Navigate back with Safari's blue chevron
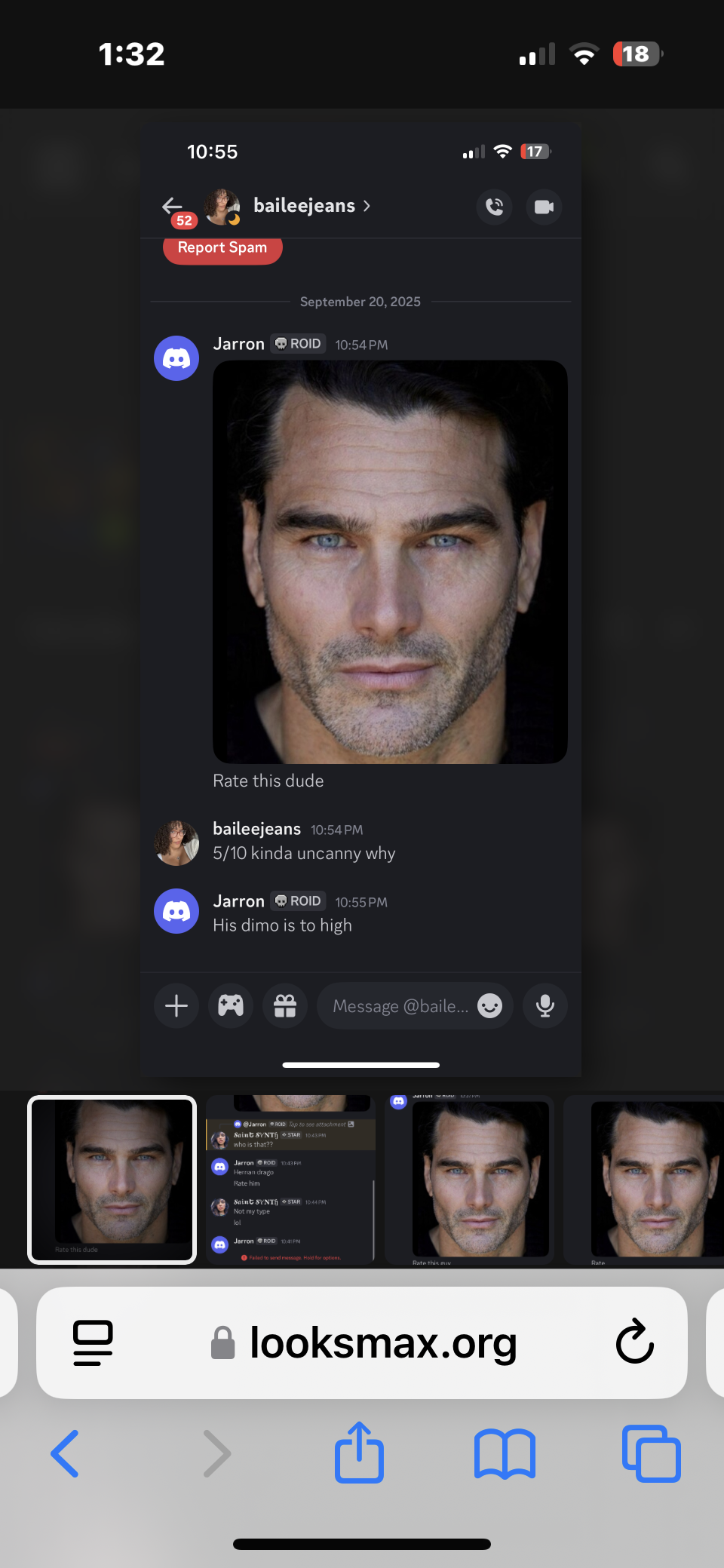 coord(65,1453)
